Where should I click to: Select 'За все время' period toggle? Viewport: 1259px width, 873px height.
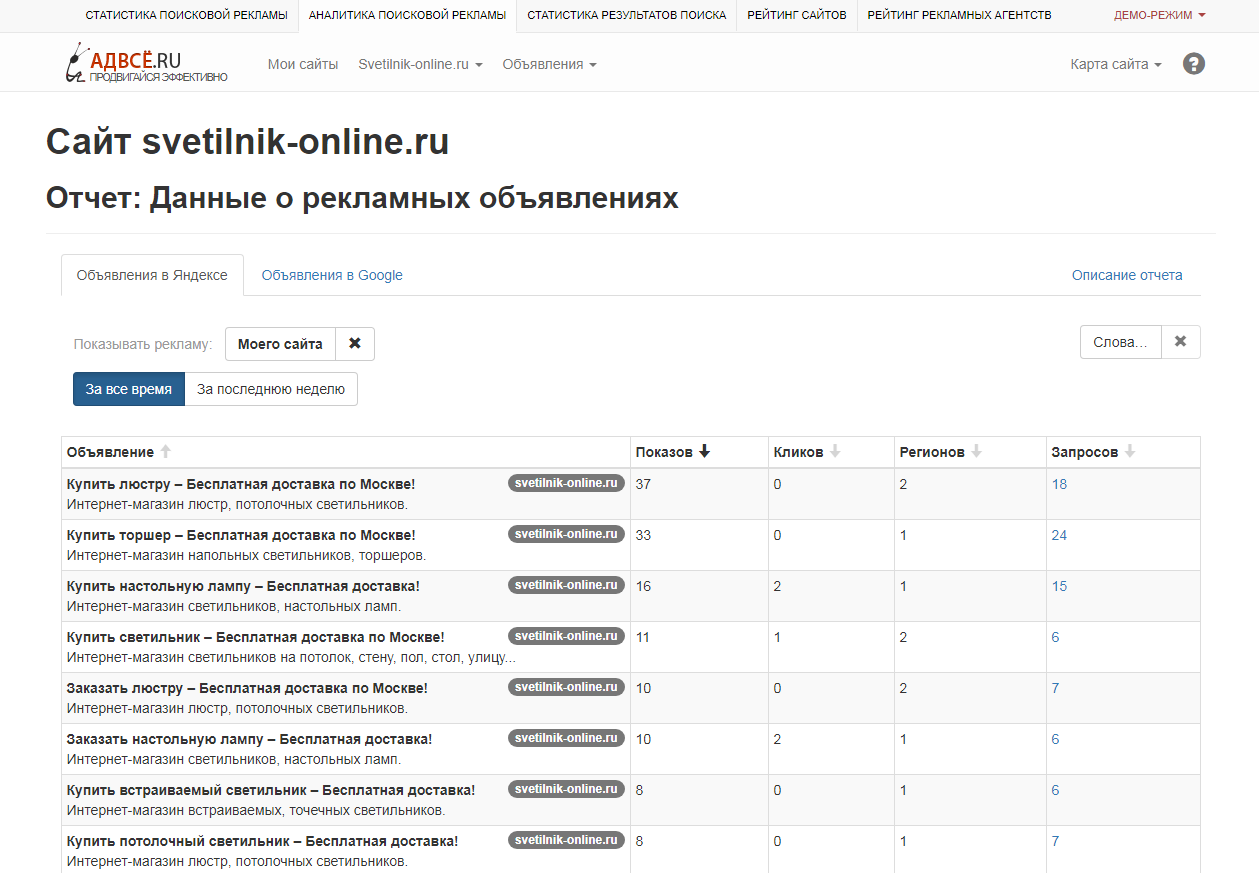(129, 390)
